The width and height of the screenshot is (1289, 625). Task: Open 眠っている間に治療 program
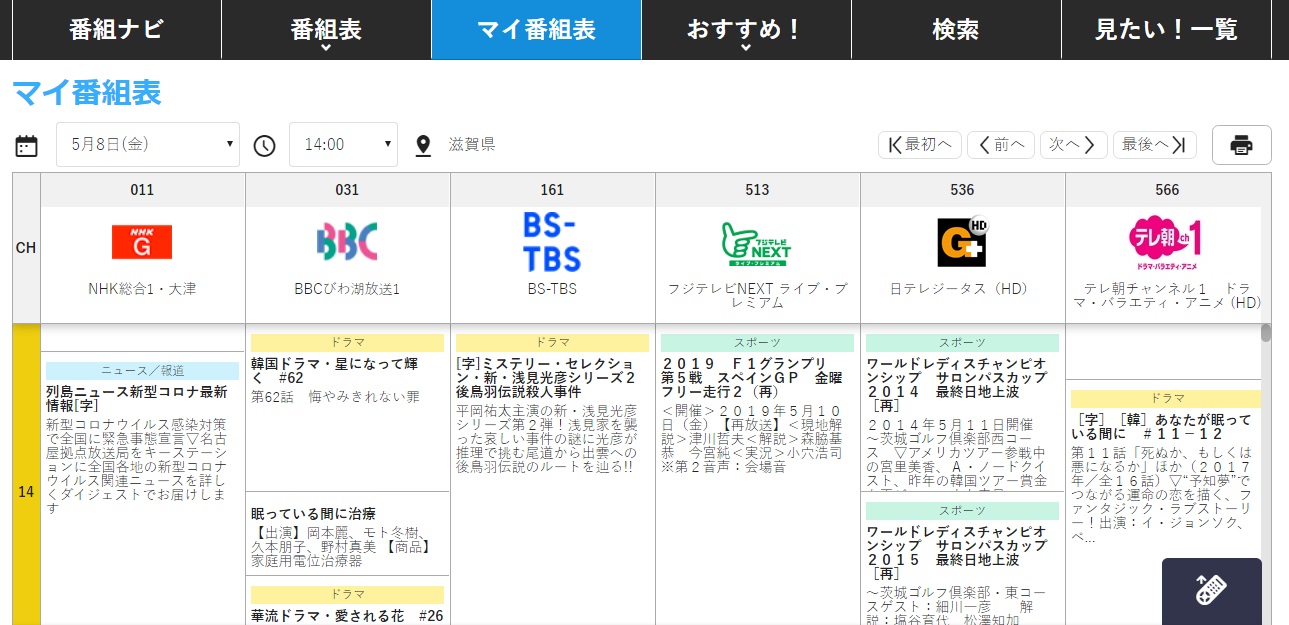click(x=313, y=513)
